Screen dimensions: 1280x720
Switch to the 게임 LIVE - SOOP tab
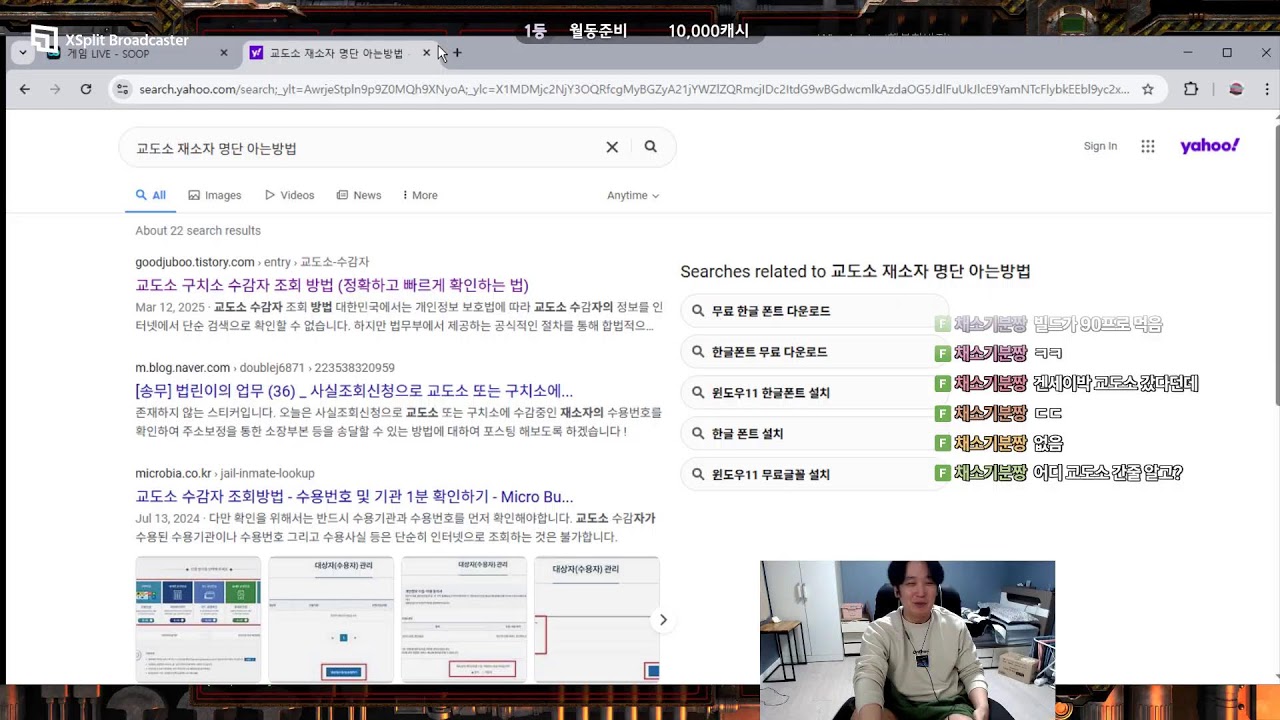[x=135, y=53]
